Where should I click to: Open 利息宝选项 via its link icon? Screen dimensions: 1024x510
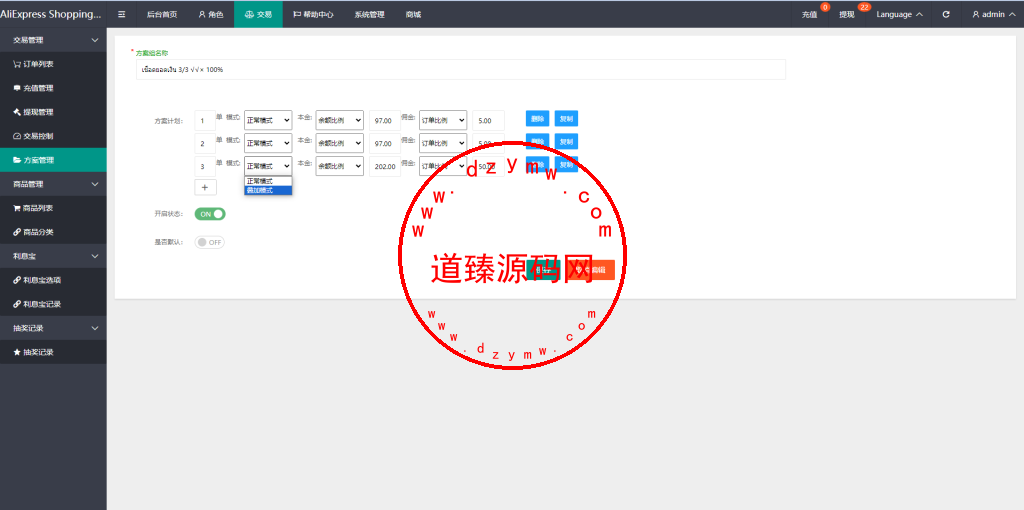coord(17,280)
